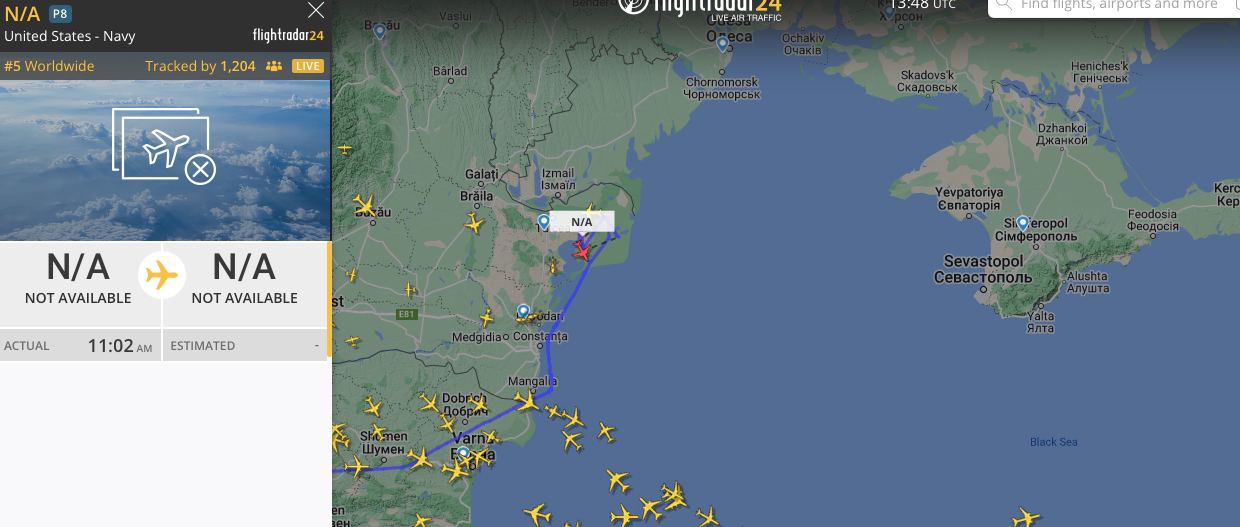Click the red selected P8 aircraft icon

(582, 250)
